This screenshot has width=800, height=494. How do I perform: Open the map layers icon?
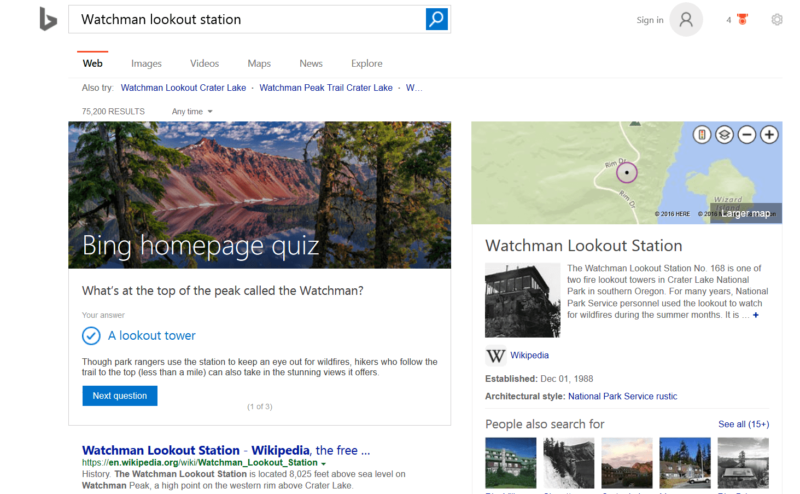(x=724, y=135)
